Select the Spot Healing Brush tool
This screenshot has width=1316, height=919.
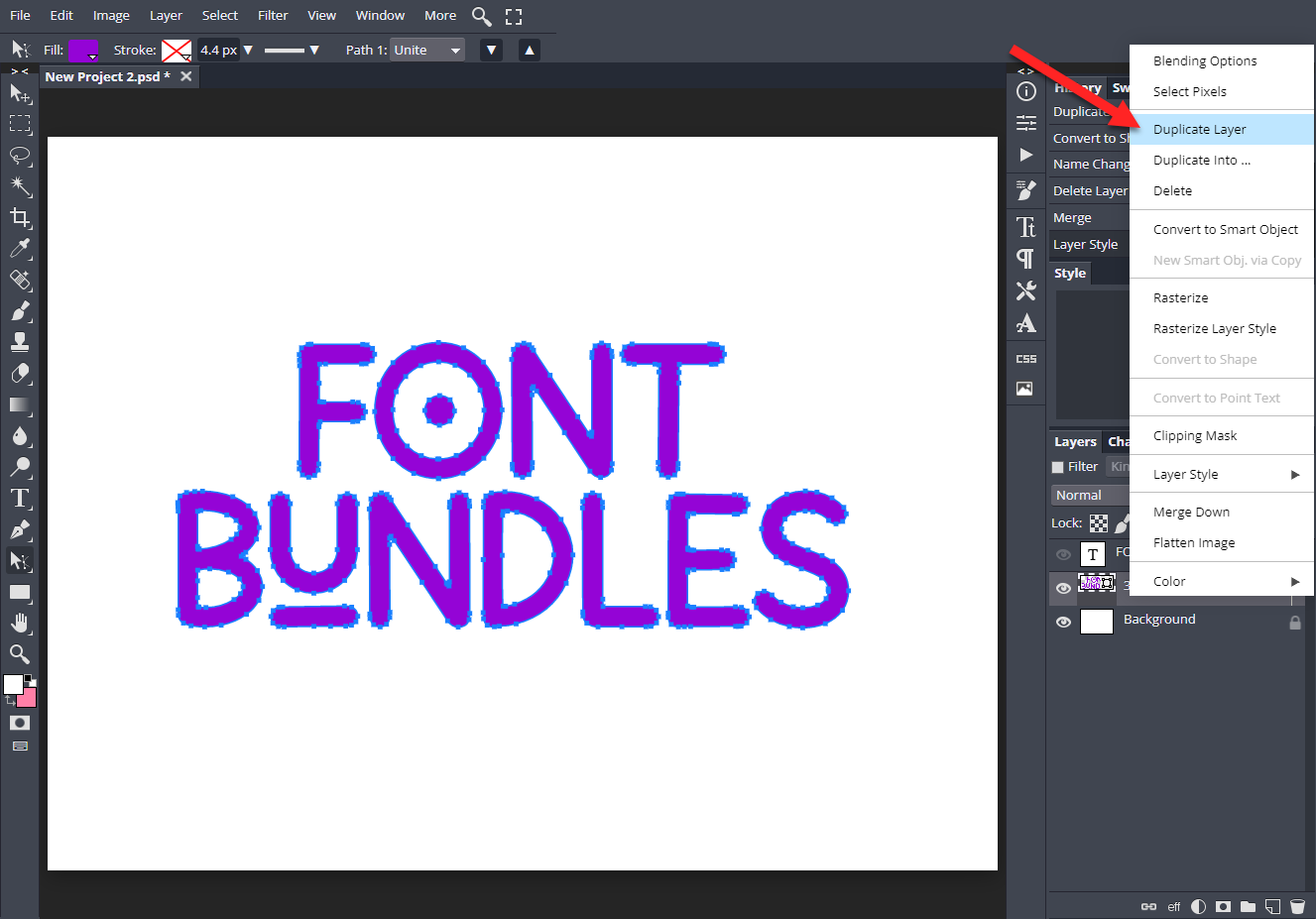[20, 280]
